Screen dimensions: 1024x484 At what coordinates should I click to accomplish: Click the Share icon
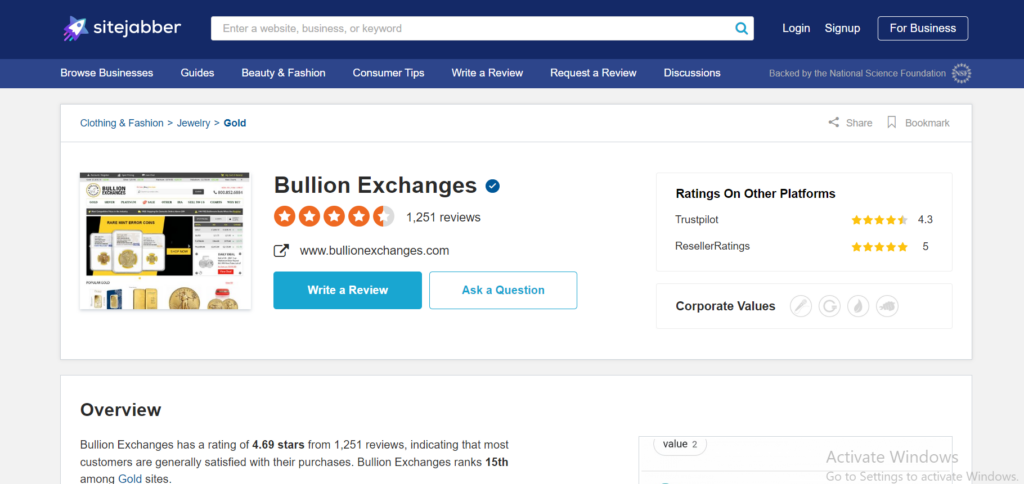click(x=834, y=122)
